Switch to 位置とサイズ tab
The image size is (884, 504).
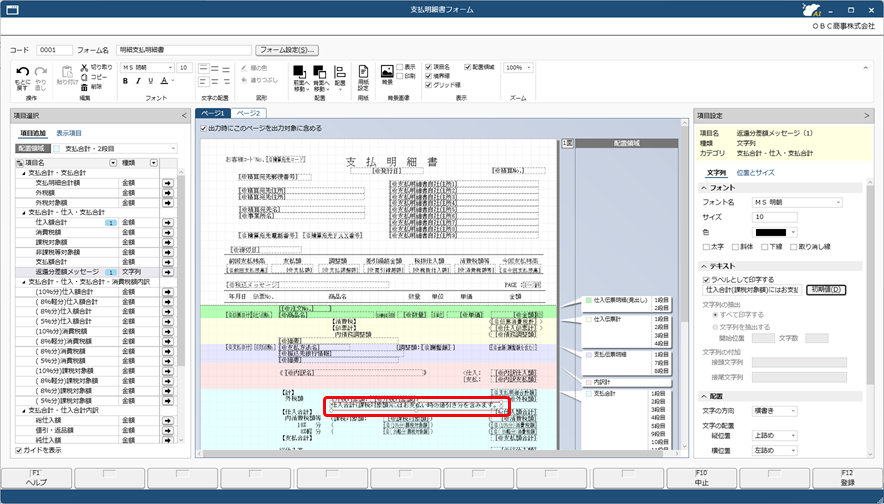click(755, 173)
